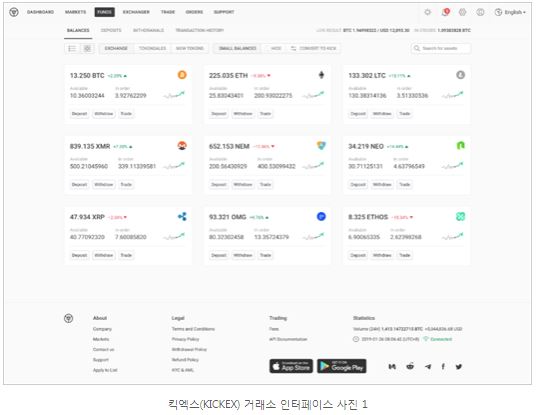Download from the App Store badge

[291, 366]
